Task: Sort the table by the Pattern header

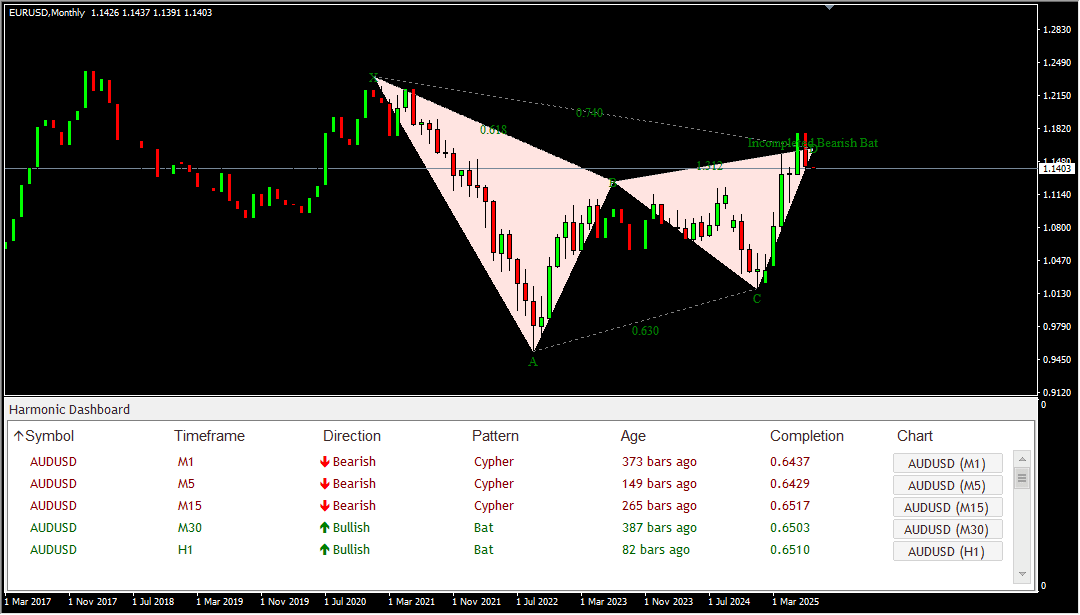Action: coord(495,436)
